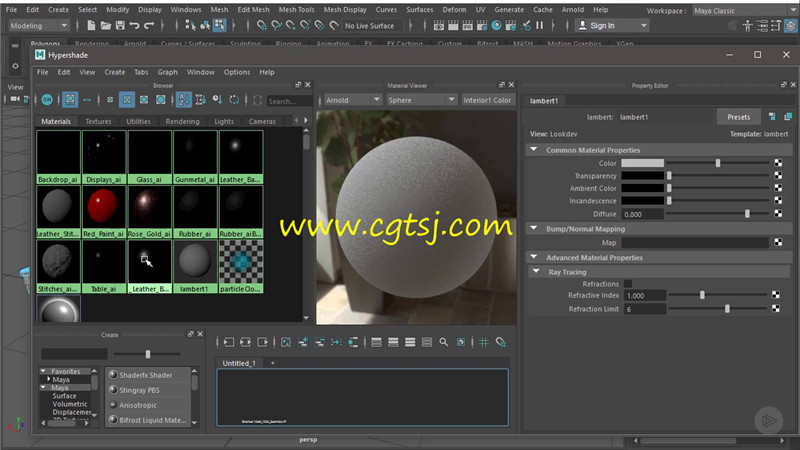Select Surface in Create tree

(x=64, y=396)
